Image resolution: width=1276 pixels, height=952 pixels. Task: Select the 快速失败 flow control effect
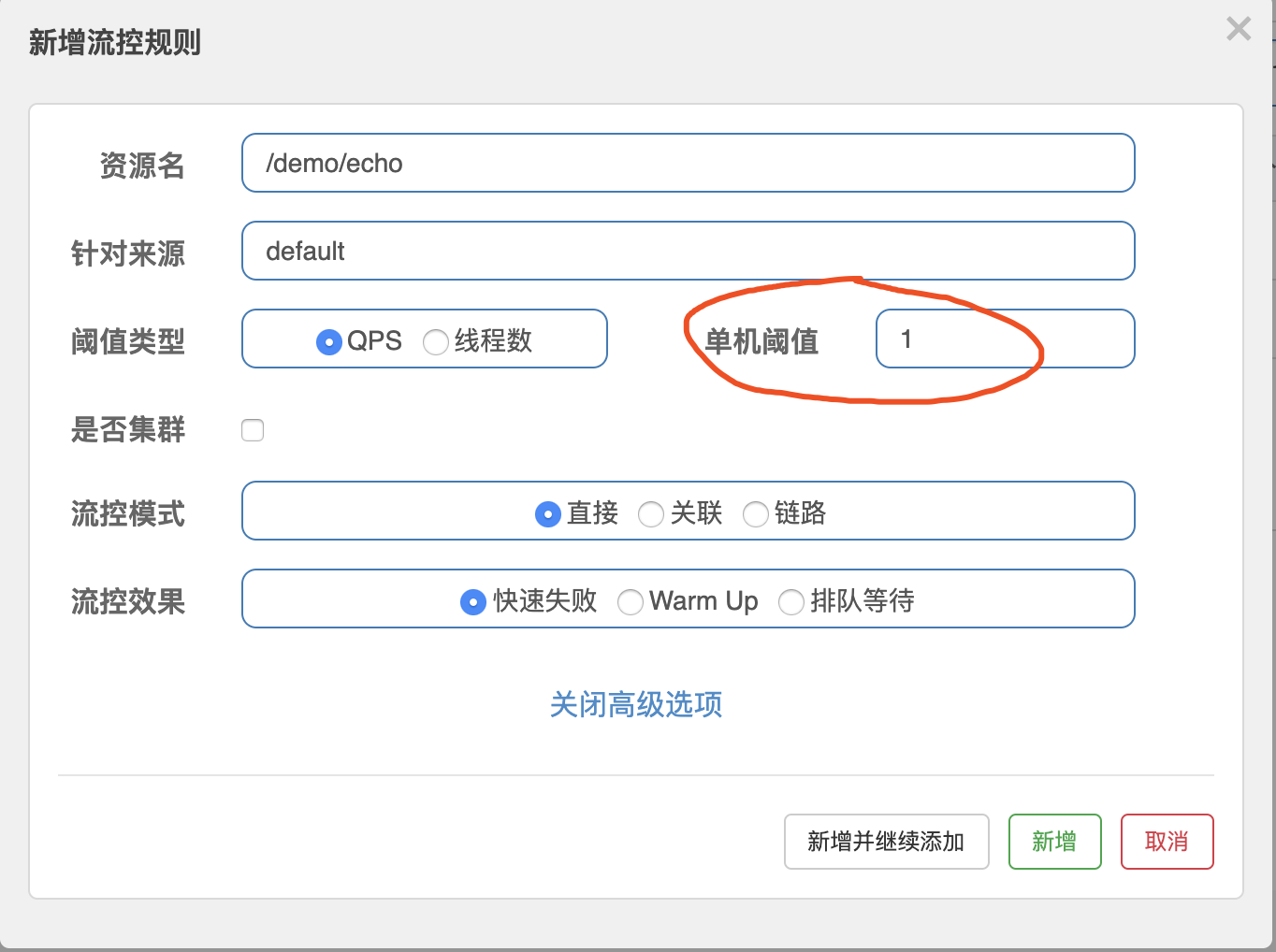click(473, 602)
